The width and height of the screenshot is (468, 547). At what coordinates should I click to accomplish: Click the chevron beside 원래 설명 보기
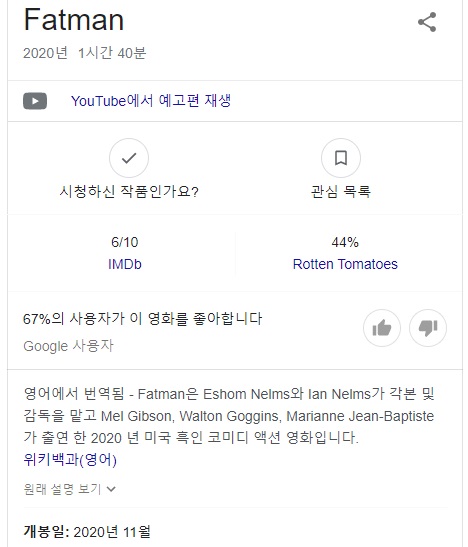click(x=111, y=489)
